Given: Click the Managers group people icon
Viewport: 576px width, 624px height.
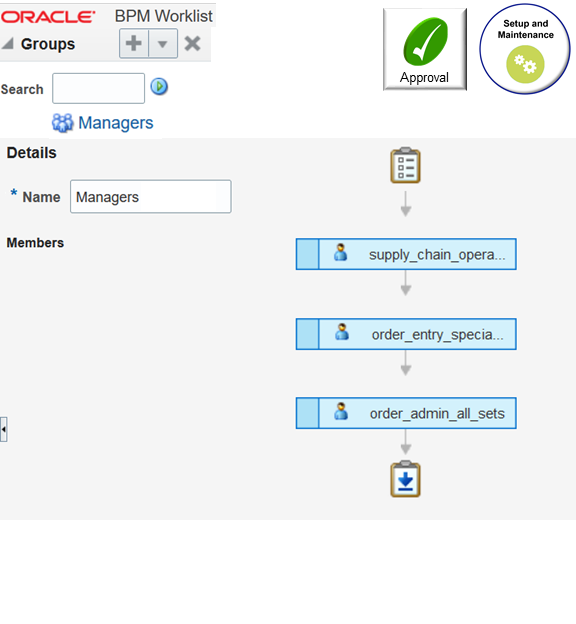Looking at the screenshot, I should [x=62, y=123].
